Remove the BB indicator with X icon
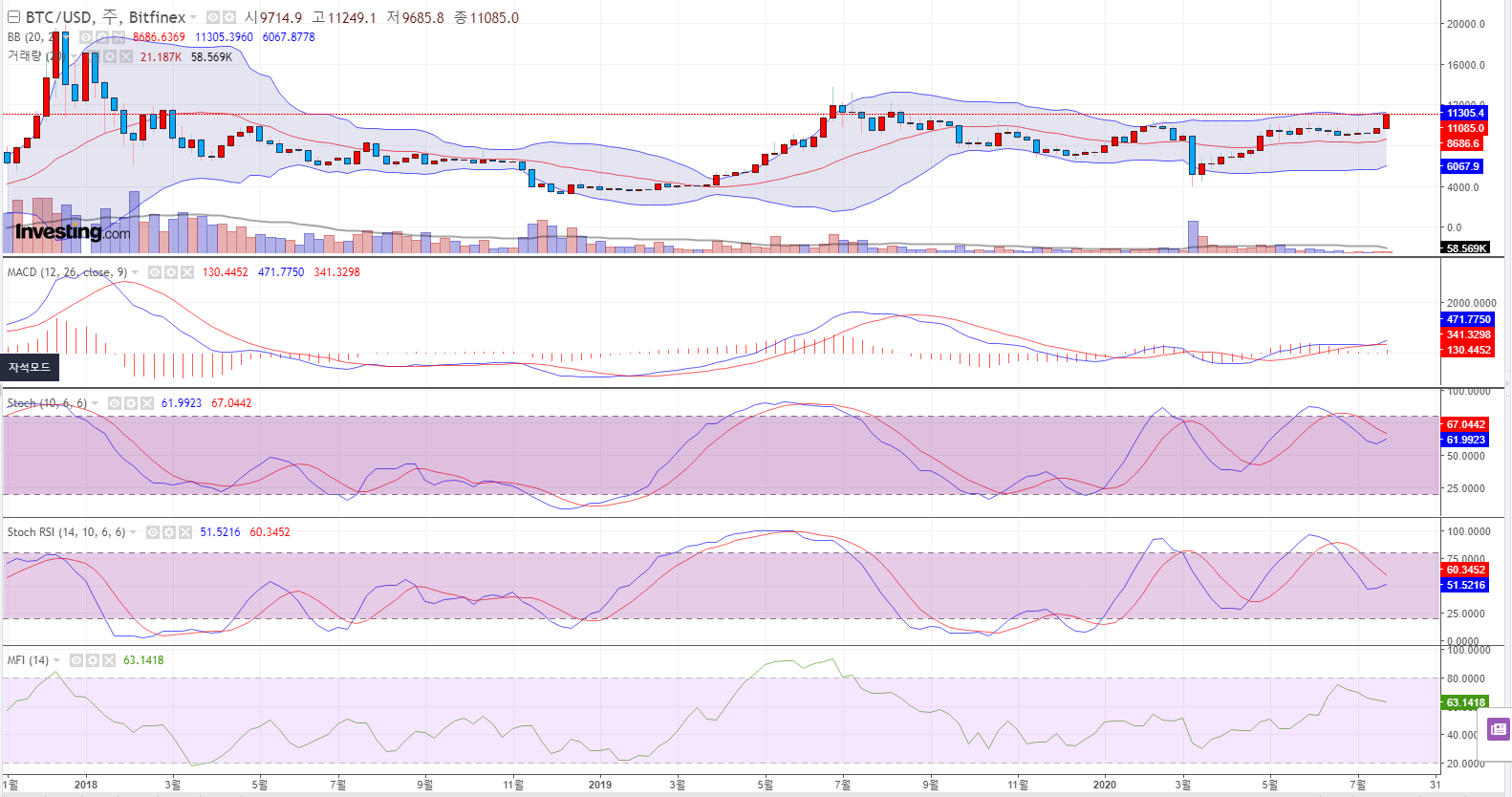Screen dimensions: 1512x797 click(x=119, y=37)
